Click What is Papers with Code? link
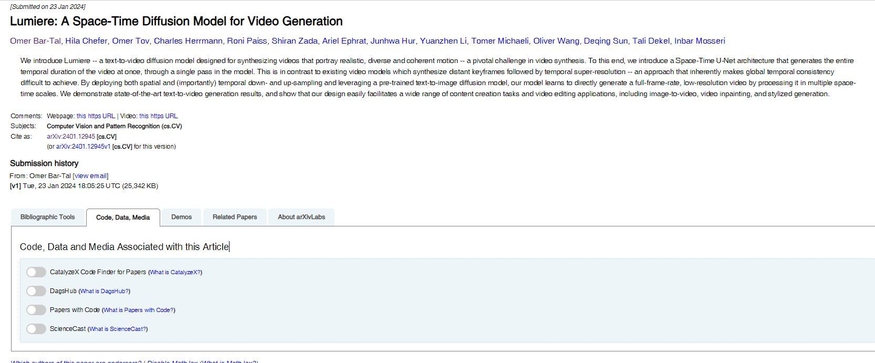This screenshot has width=875, height=363. pyautogui.click(x=139, y=311)
